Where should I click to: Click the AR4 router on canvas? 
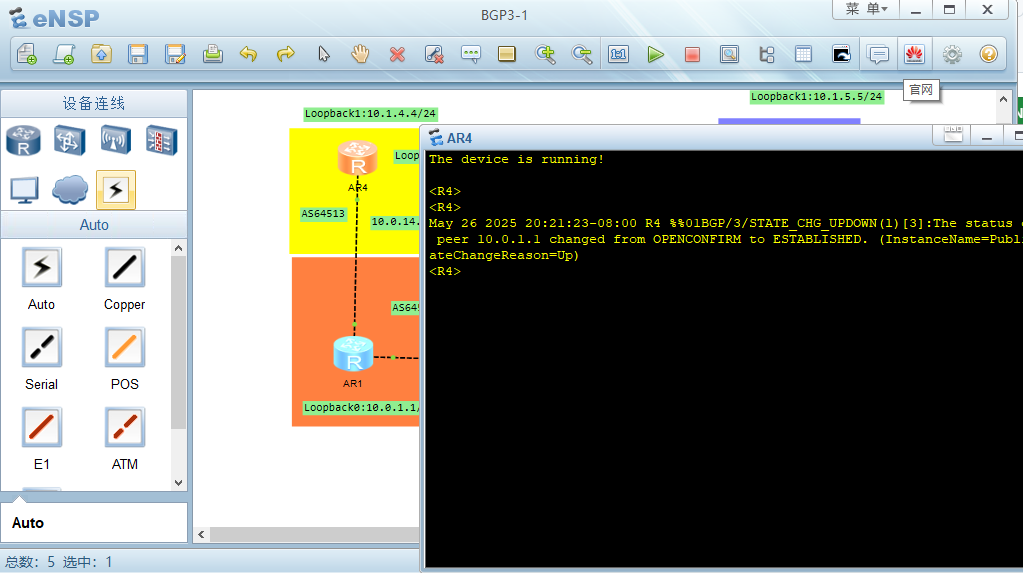pyautogui.click(x=358, y=158)
